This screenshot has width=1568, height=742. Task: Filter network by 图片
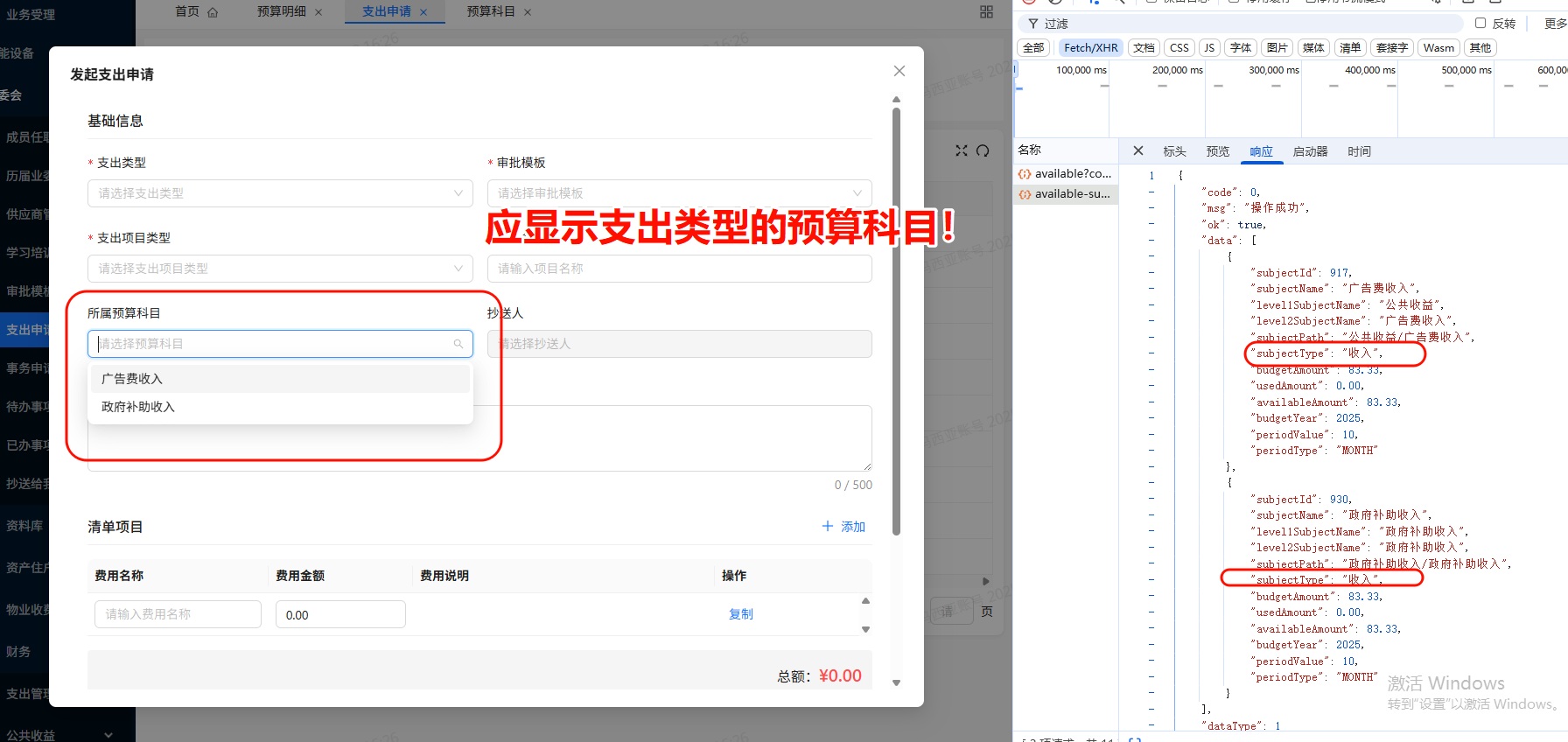pyautogui.click(x=1277, y=48)
